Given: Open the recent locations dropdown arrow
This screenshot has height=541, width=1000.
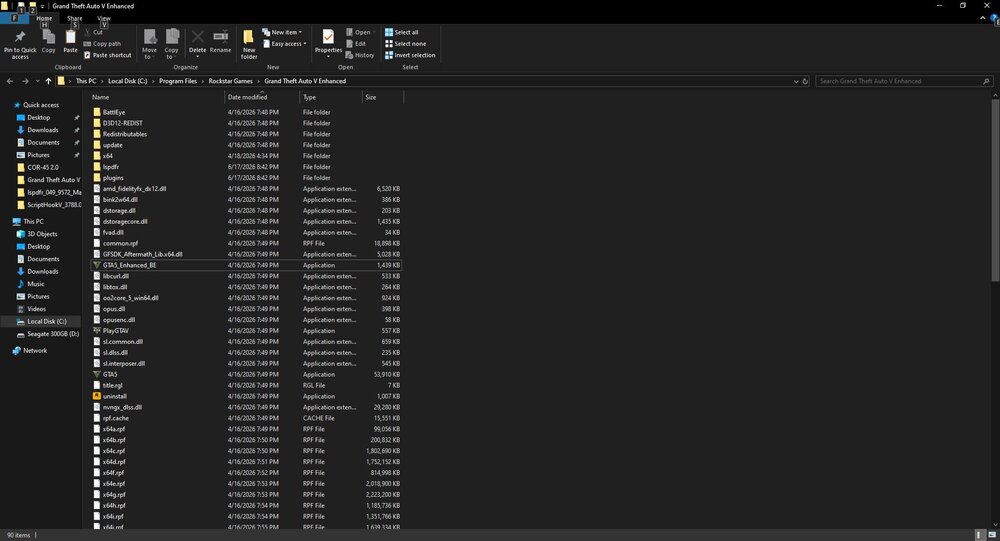Looking at the screenshot, I should click(x=38, y=81).
